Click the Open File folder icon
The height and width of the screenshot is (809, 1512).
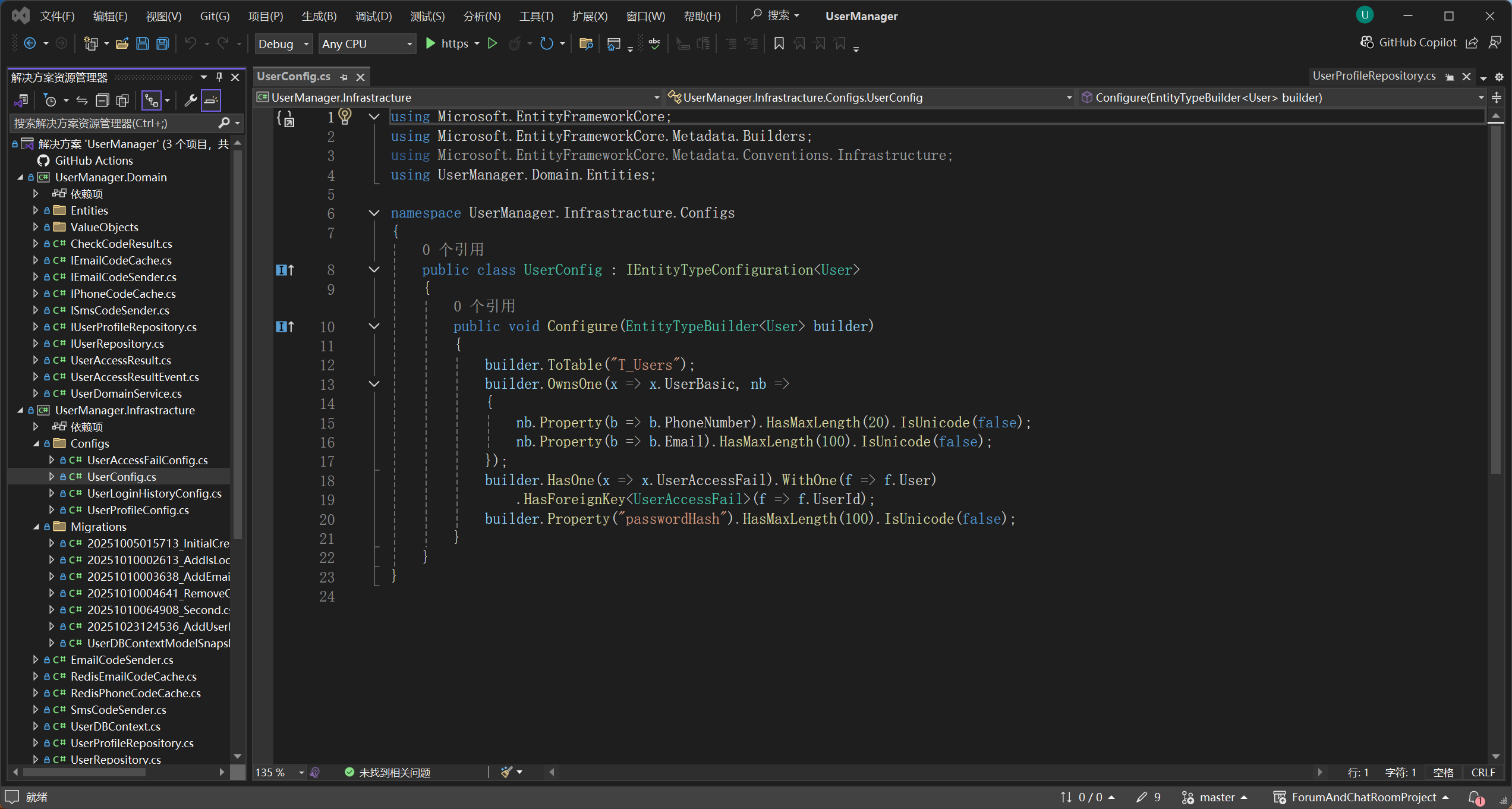pos(122,43)
